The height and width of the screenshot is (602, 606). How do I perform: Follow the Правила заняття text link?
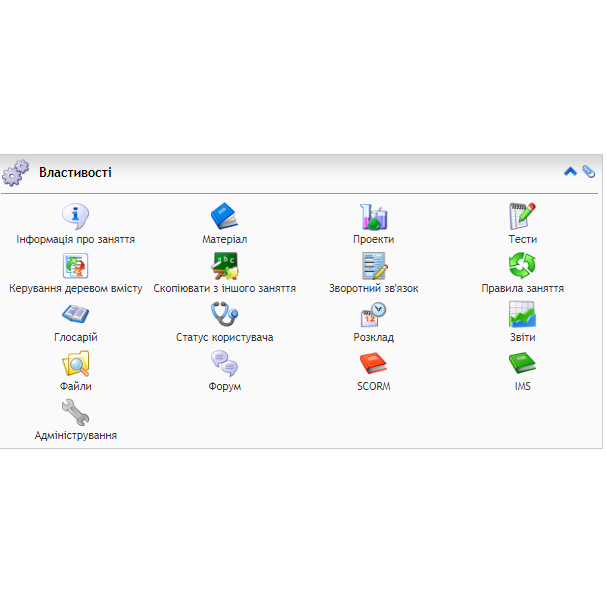coord(523,289)
